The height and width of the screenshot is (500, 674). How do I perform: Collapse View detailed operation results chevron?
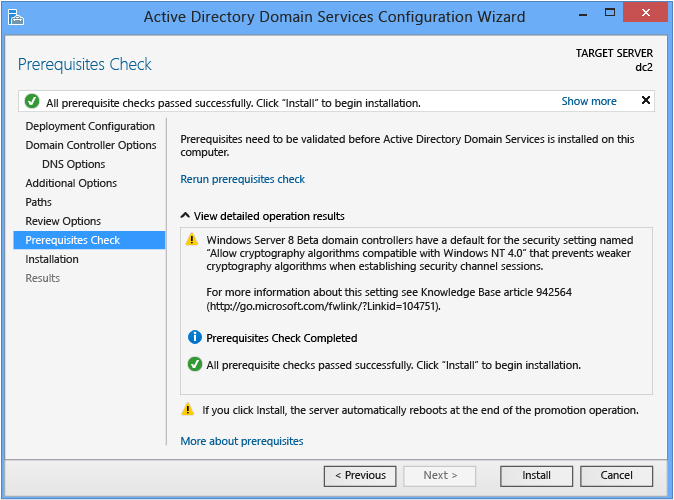click(185, 215)
